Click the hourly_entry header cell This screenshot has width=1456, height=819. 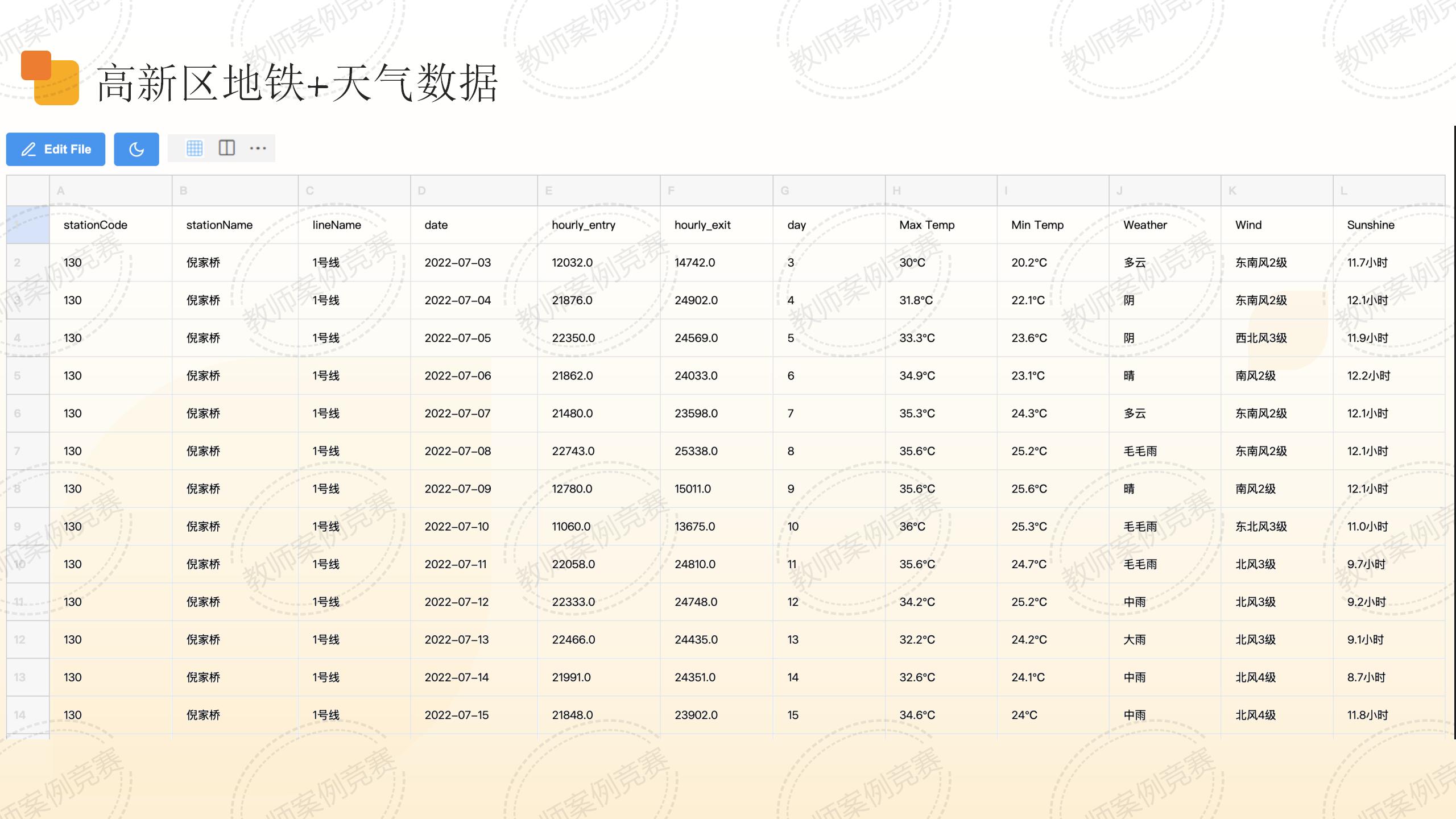pos(584,225)
